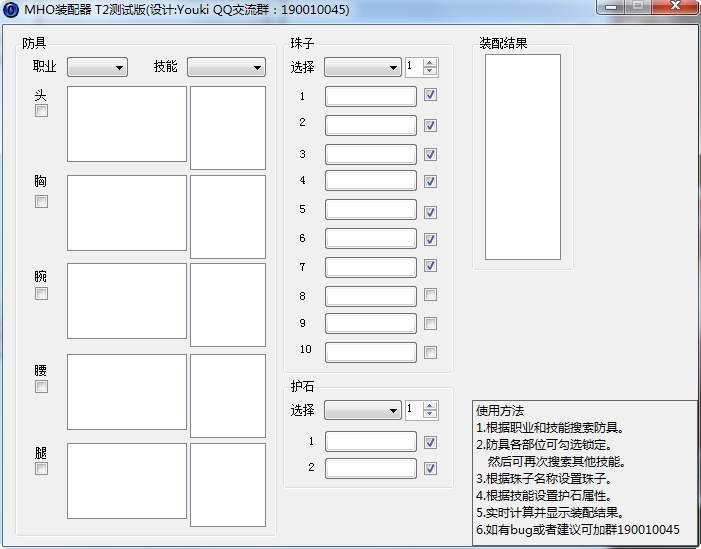Viewport: 701px width, 549px height.
Task: Uncheck the checkbox for bead slot 1
Action: click(x=430, y=96)
